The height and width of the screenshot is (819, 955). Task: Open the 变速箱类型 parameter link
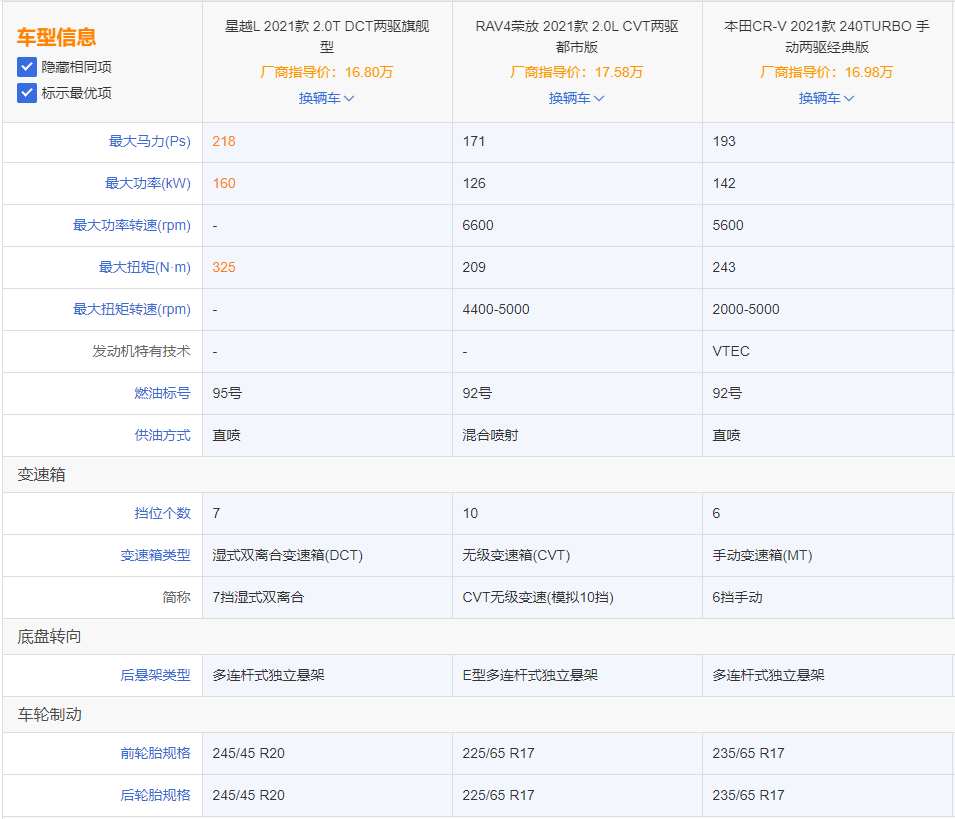tap(155, 555)
